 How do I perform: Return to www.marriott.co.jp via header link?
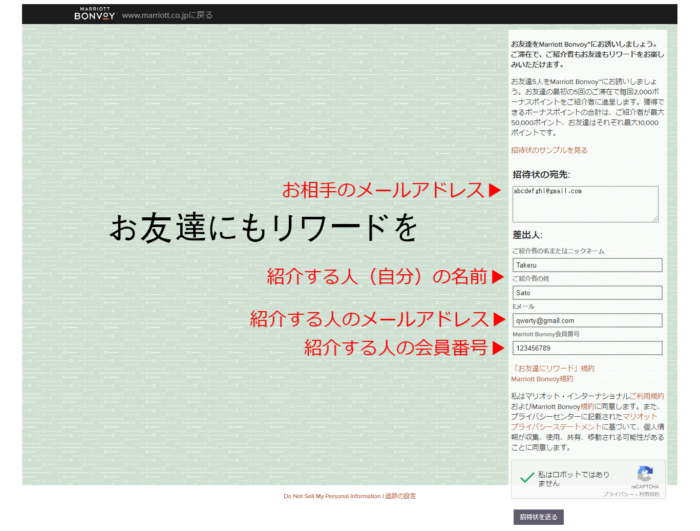click(167, 15)
